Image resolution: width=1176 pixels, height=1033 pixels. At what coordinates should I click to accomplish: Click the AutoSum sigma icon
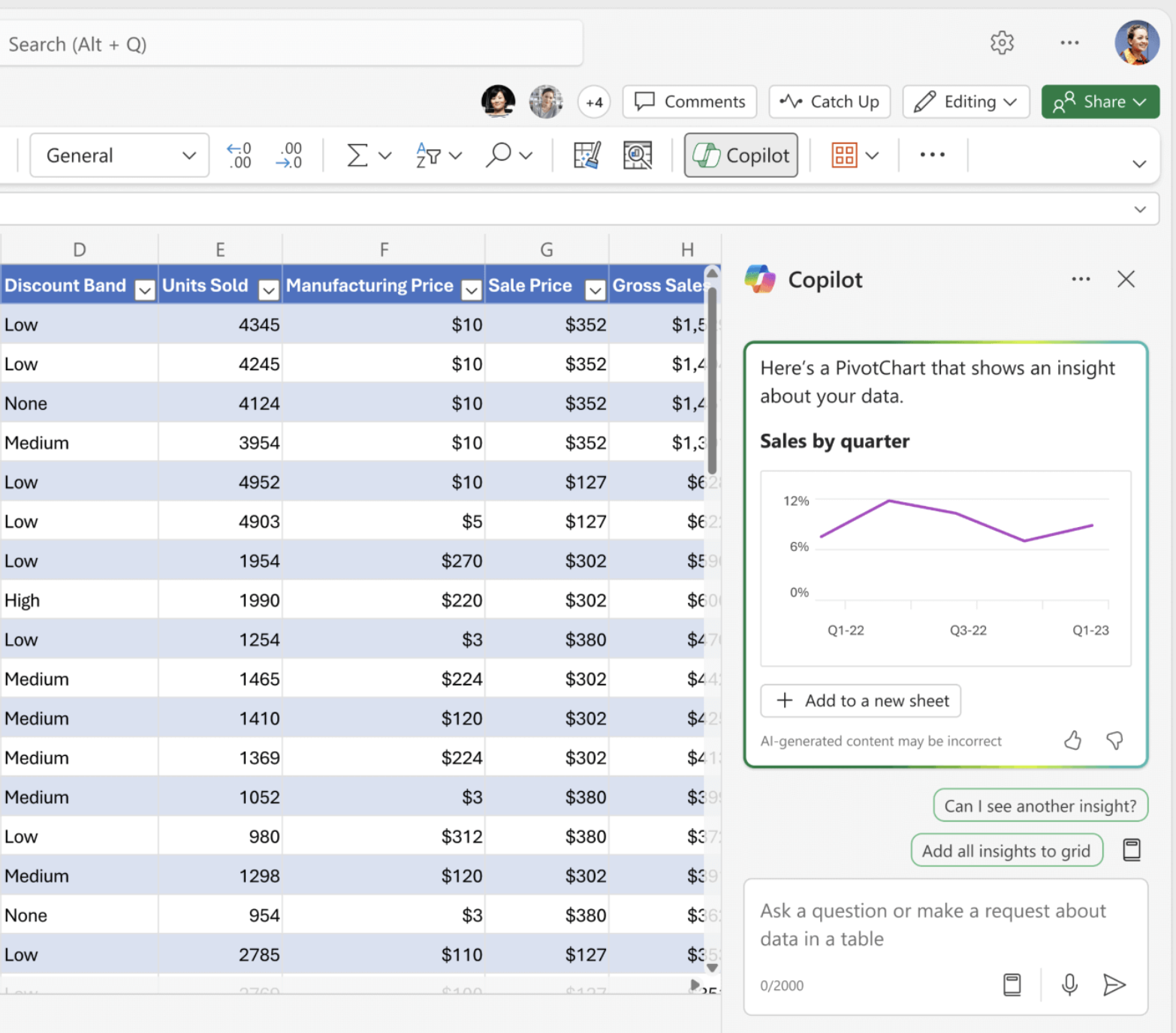(357, 155)
